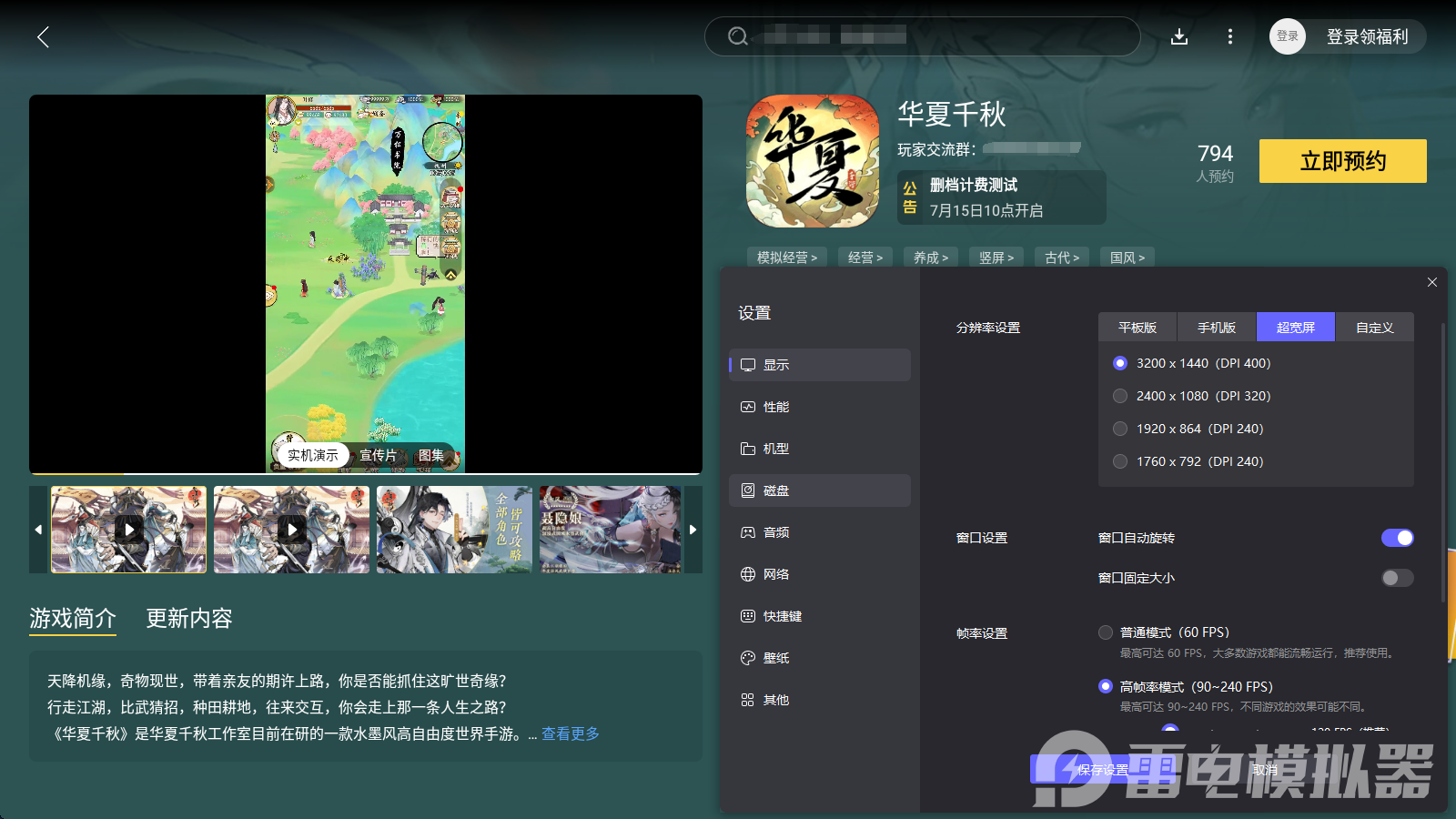
Task: Open the 经营 tag
Action: coord(865,258)
